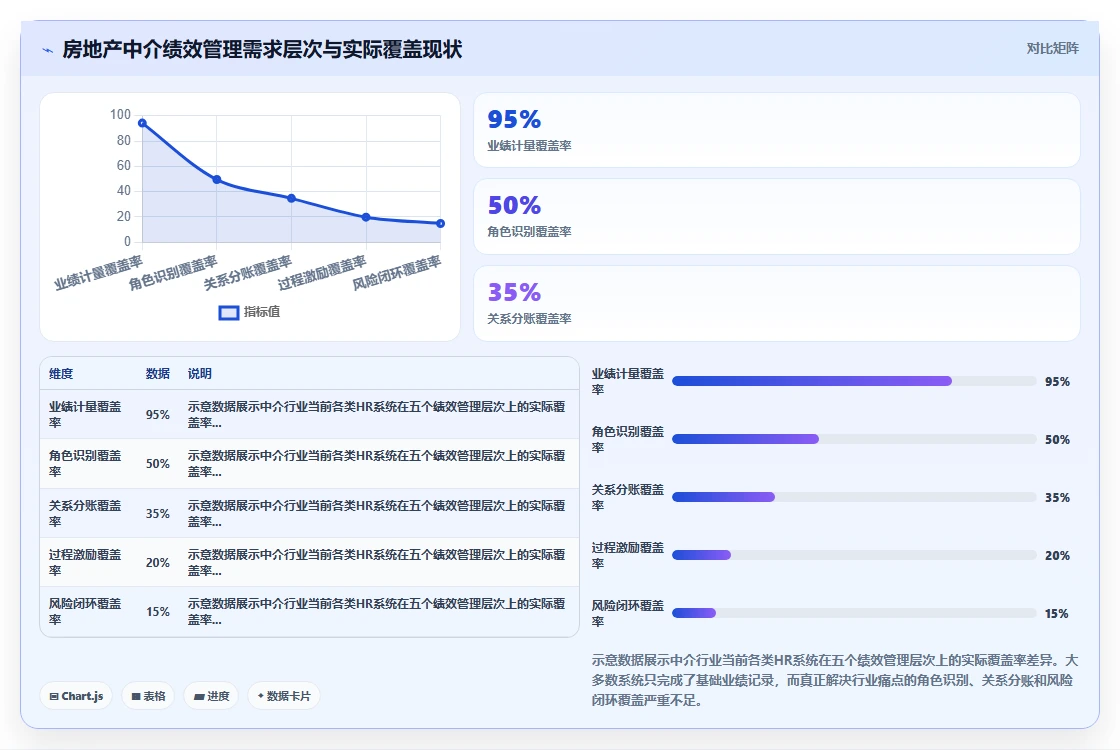Click the 15% value in table

coord(158,612)
